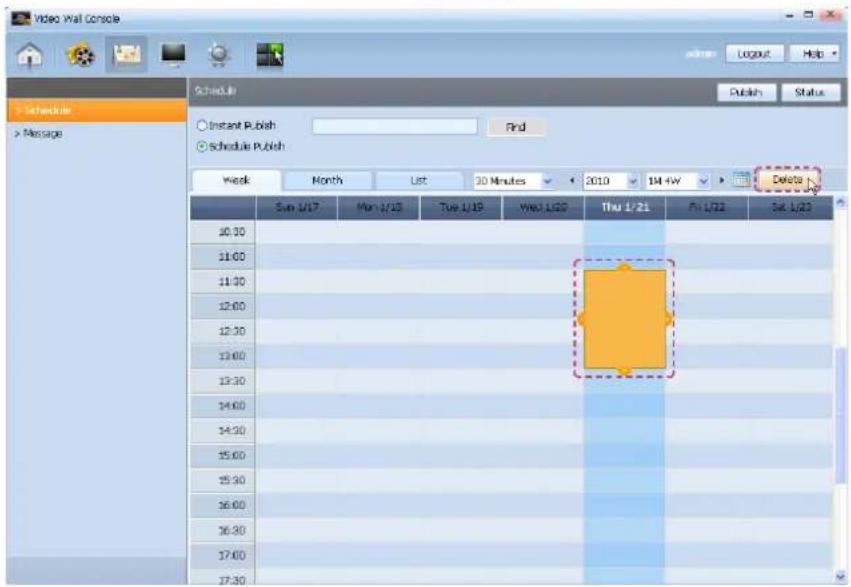Viewport: 851px width, 587px height.
Task: Select Schedule Publish radio button
Action: [x=202, y=146]
